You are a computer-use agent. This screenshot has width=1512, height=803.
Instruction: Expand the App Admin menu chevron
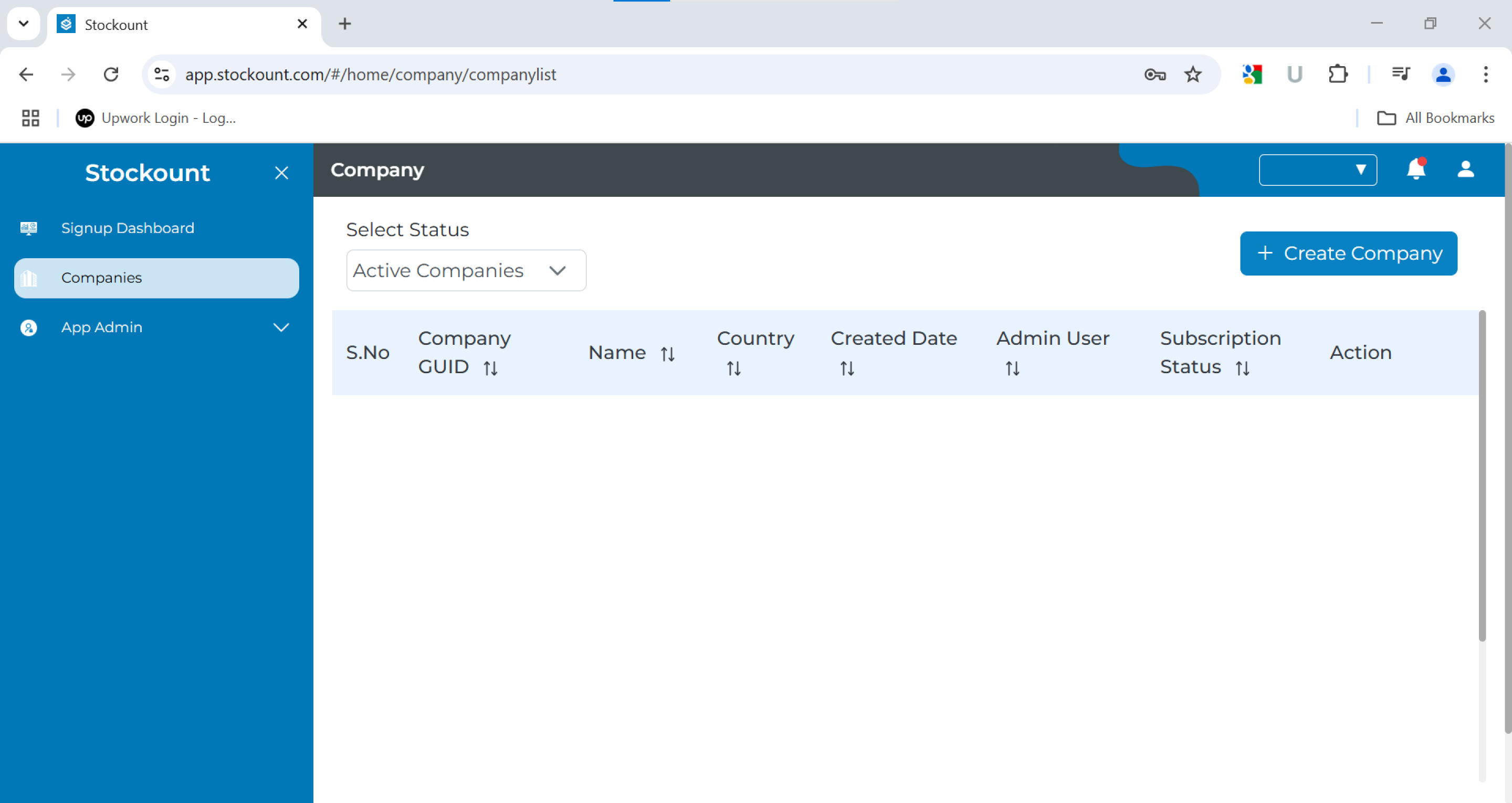point(281,327)
